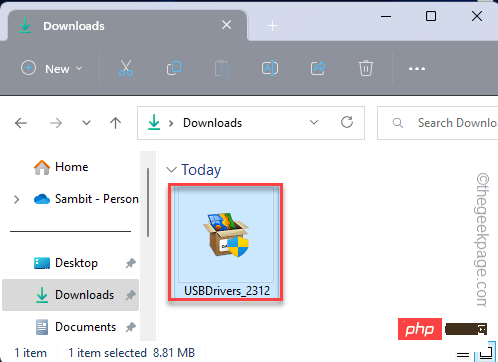The width and height of the screenshot is (498, 362).
Task: Click the 1 item selected 8.81 MB text
Action: (132, 353)
